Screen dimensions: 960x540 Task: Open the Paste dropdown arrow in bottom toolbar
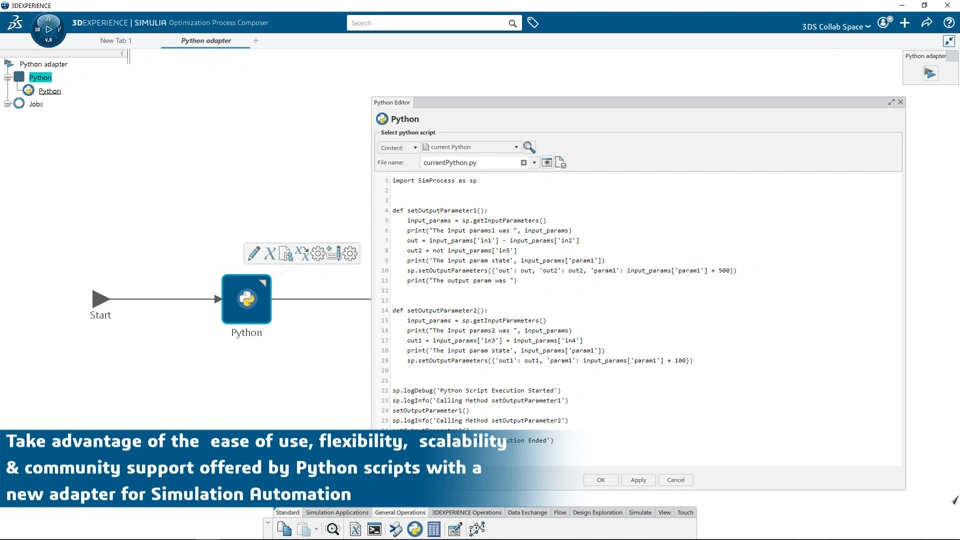tap(316, 530)
